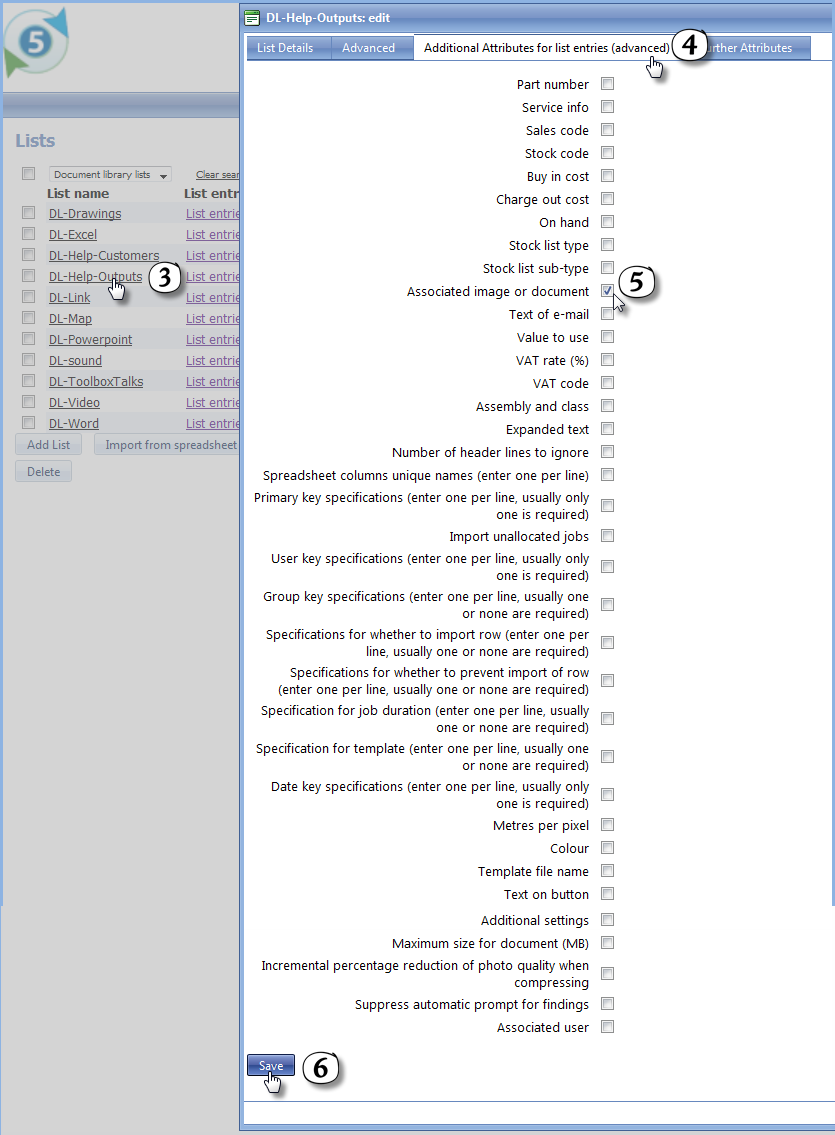Open the DL-Excel list

pyautogui.click(x=72, y=235)
